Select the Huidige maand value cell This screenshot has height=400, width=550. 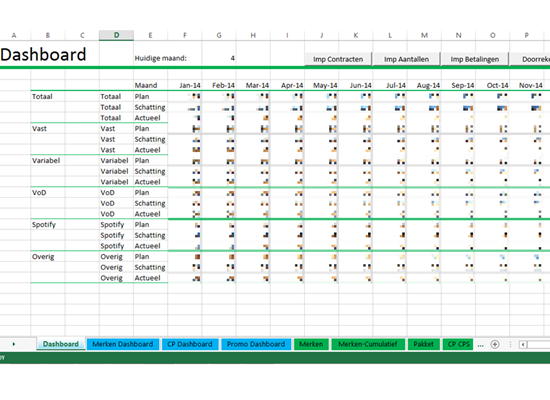point(219,58)
